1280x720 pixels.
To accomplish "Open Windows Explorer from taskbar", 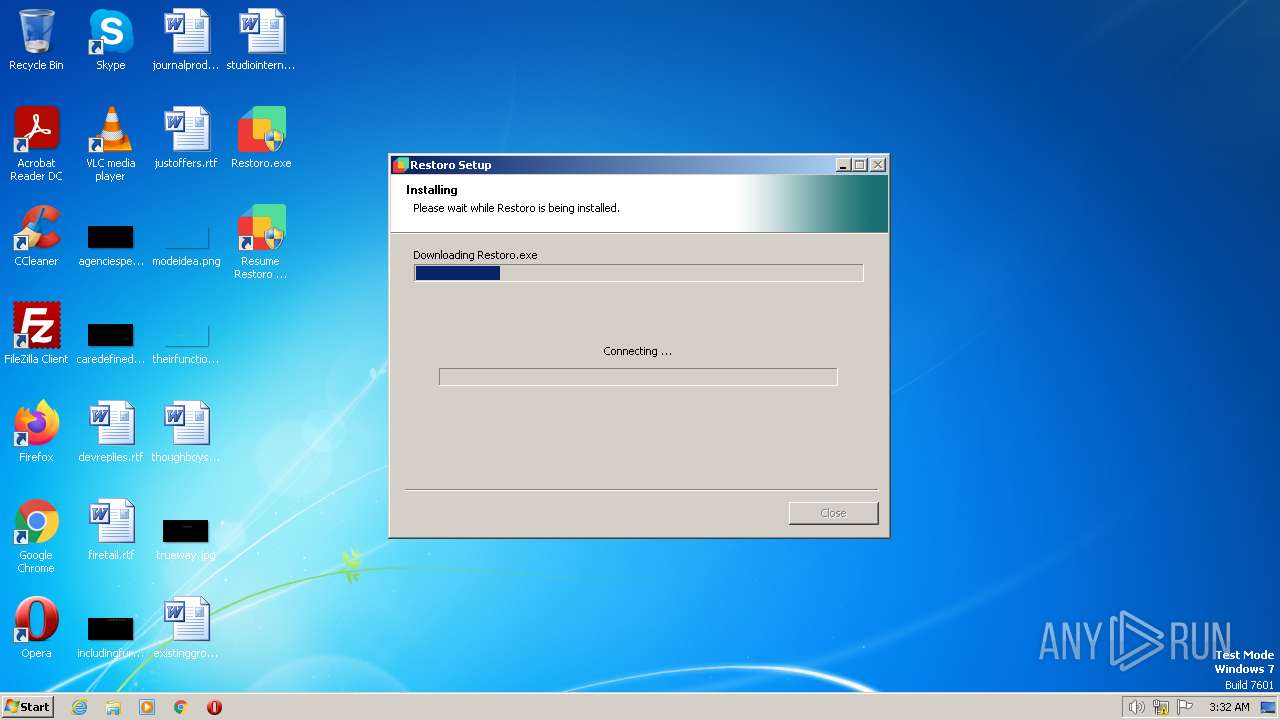I will pos(113,707).
